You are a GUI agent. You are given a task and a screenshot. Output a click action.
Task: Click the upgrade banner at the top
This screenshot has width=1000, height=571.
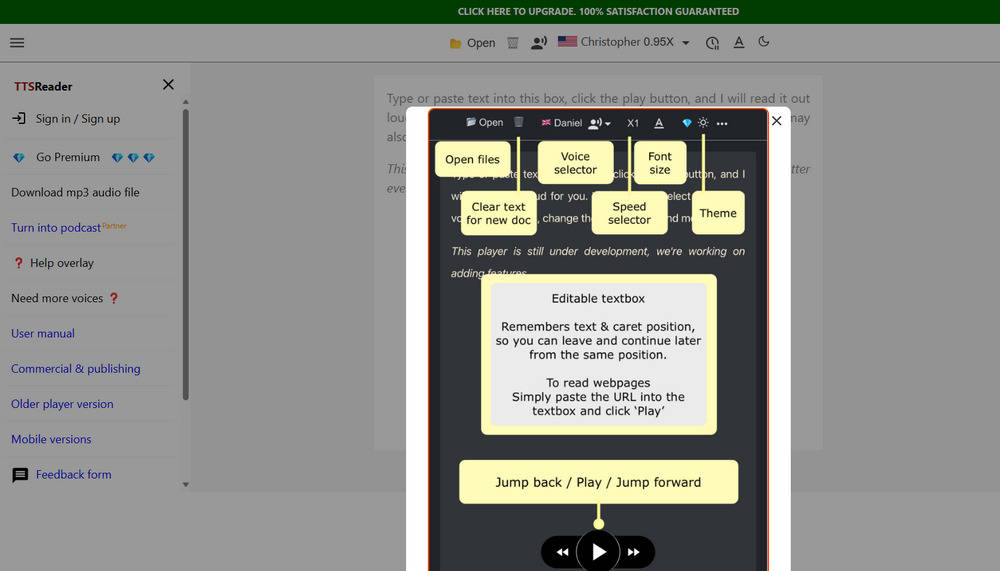click(598, 12)
